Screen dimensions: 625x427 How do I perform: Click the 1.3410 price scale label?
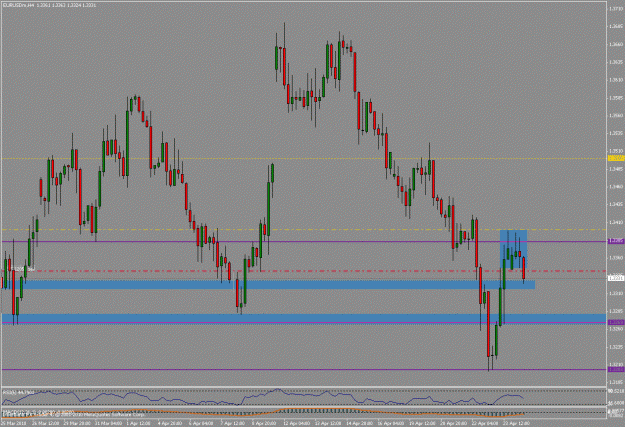click(x=616, y=222)
